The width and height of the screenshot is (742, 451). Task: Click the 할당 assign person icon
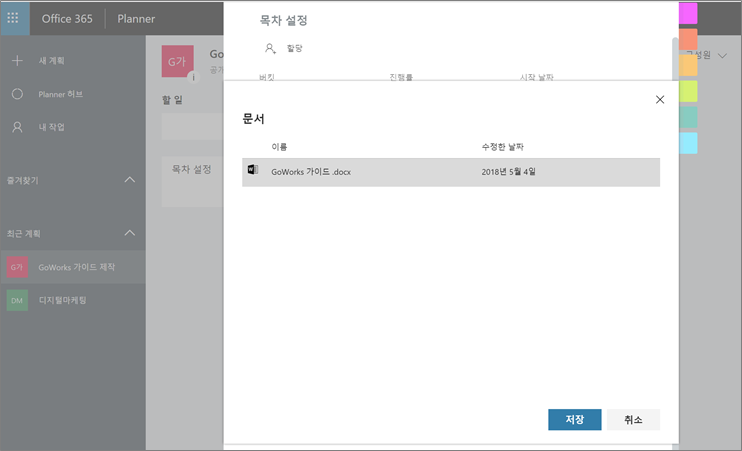270,47
